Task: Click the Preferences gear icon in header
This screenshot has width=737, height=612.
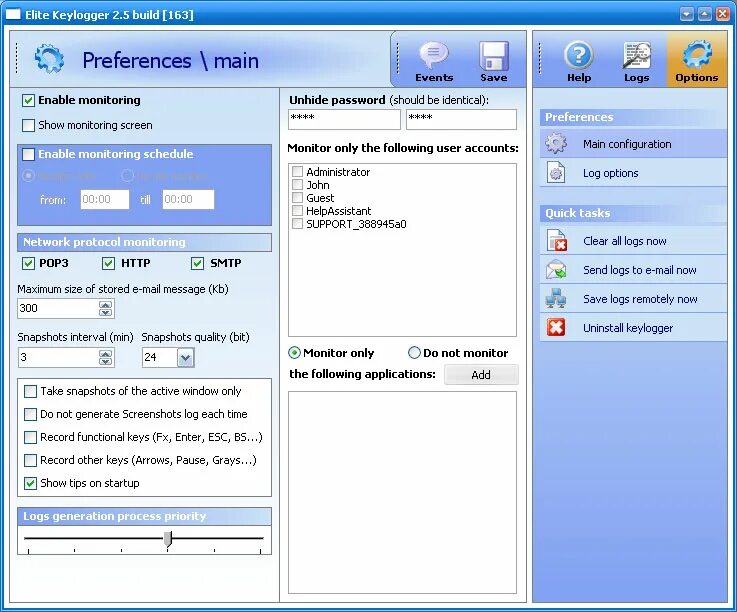Action: tap(49, 59)
